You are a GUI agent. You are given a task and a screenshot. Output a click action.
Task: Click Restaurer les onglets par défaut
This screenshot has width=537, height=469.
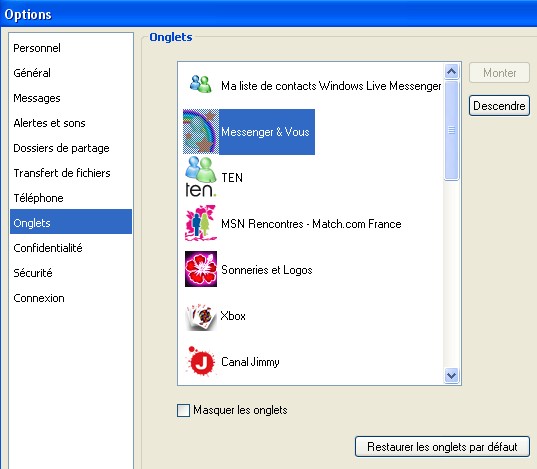pos(442,447)
